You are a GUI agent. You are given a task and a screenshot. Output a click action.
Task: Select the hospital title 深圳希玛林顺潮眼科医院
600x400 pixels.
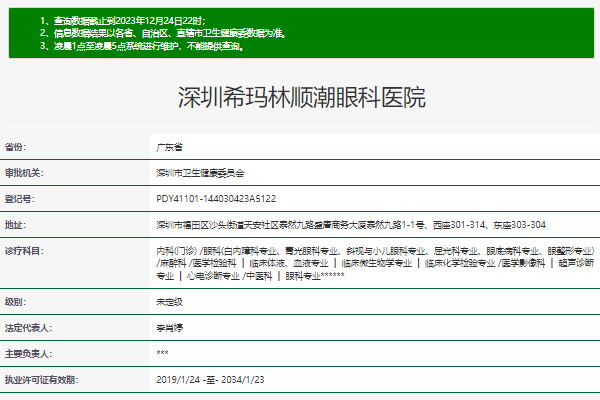[x=302, y=97]
